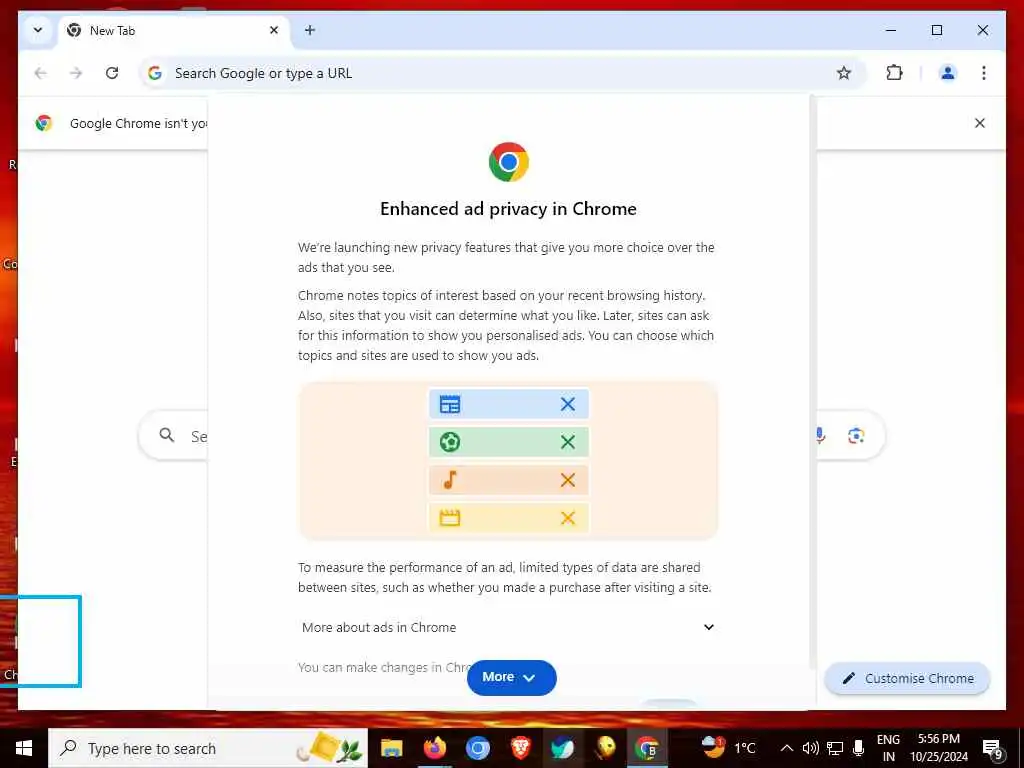Click the Customise Chrome button
This screenshot has height=768, width=1024.
click(908, 679)
